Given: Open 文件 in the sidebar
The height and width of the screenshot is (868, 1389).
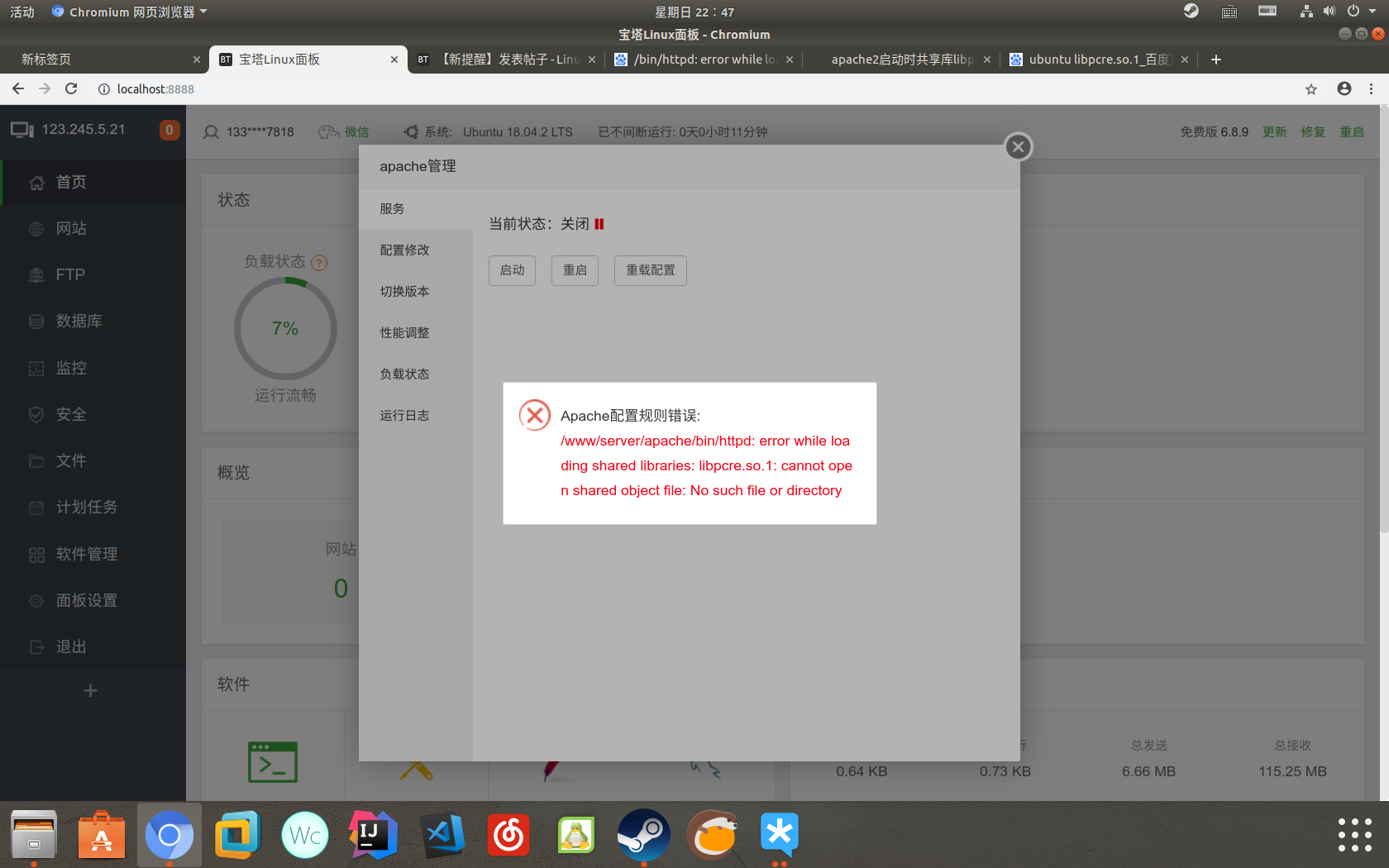Looking at the screenshot, I should click(x=93, y=460).
